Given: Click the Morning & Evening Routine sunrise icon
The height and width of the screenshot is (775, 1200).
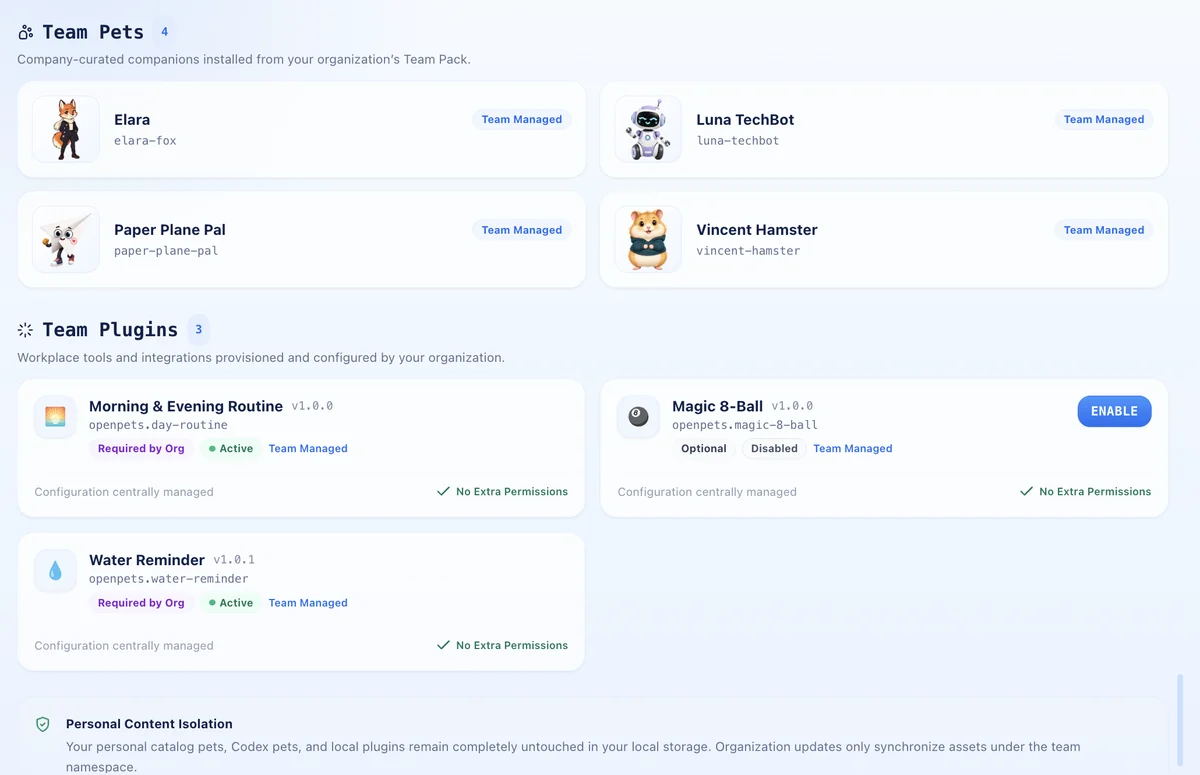Looking at the screenshot, I should [x=55, y=417].
